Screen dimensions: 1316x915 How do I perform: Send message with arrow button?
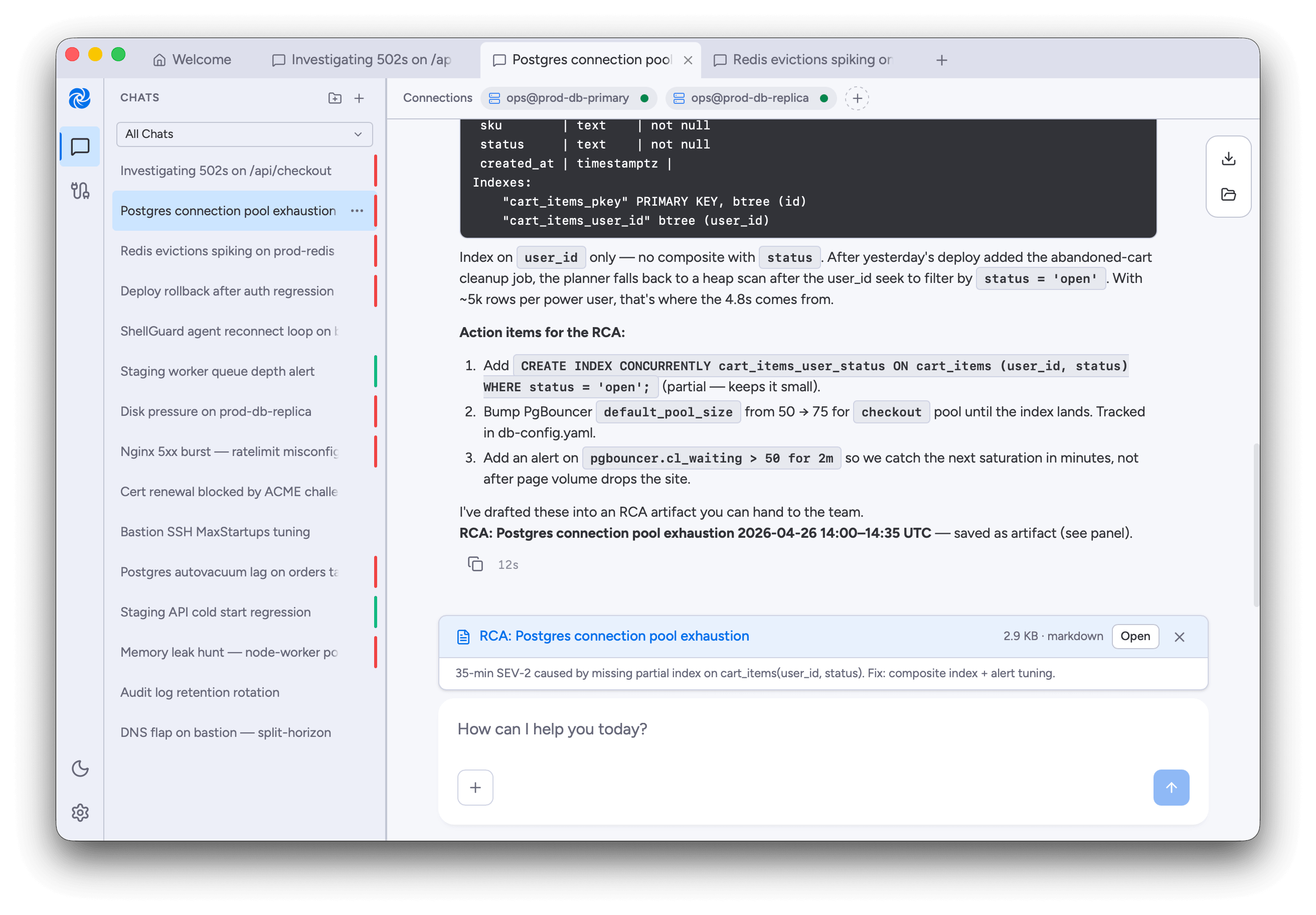pos(1171,787)
